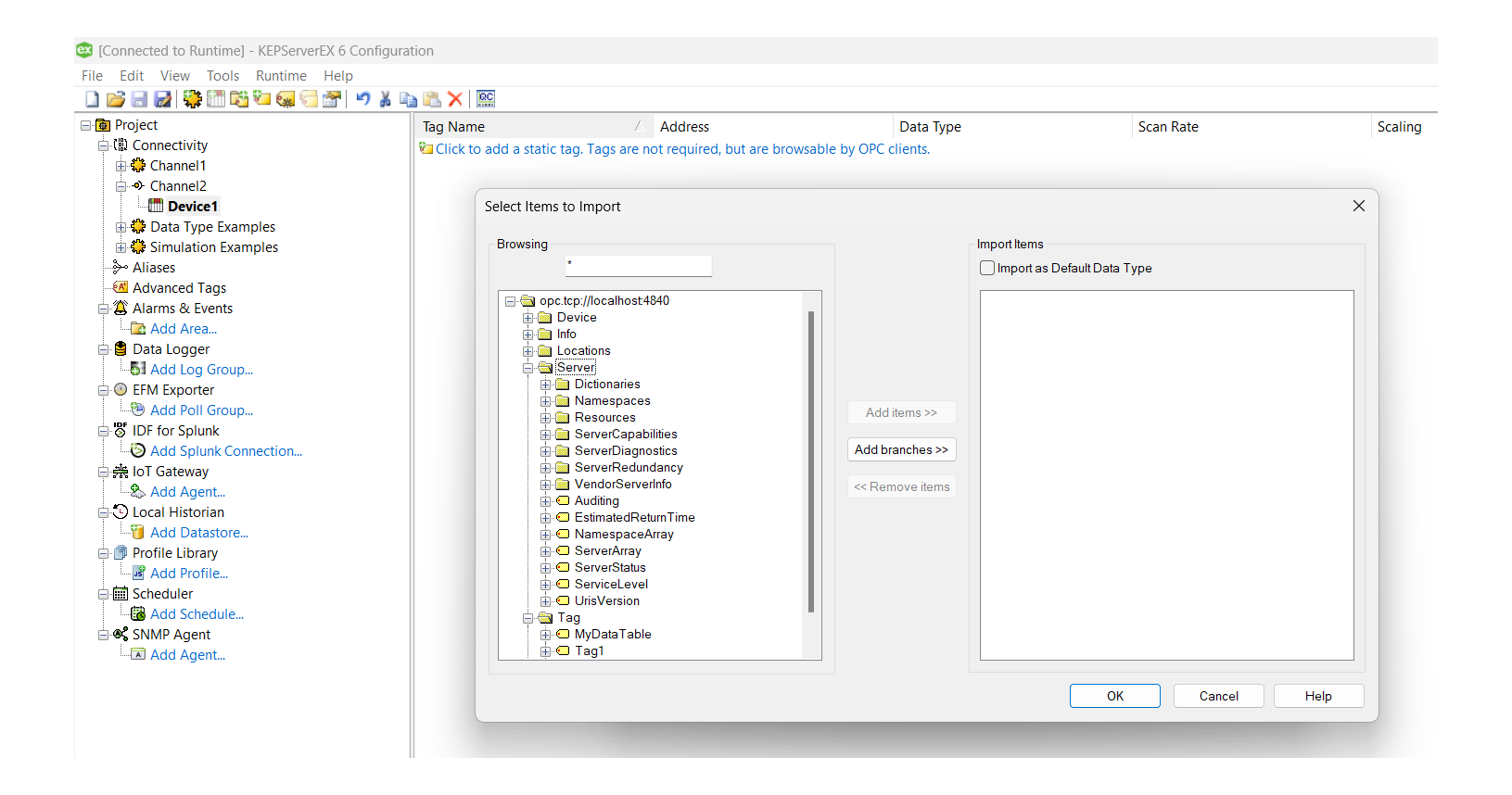Viewport: 1512px width, 795px height.
Task: Expand the ServerStatus node
Action: (546, 568)
